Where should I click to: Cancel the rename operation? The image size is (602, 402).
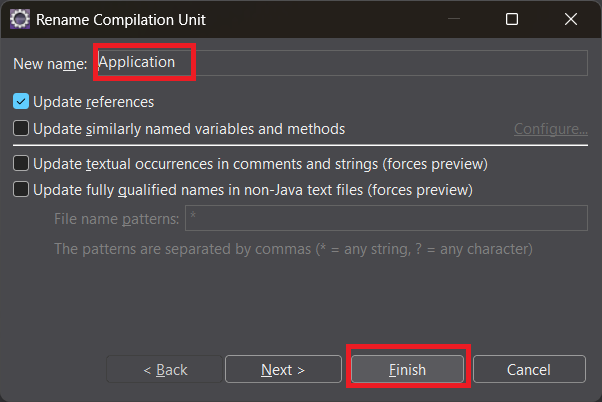click(529, 370)
